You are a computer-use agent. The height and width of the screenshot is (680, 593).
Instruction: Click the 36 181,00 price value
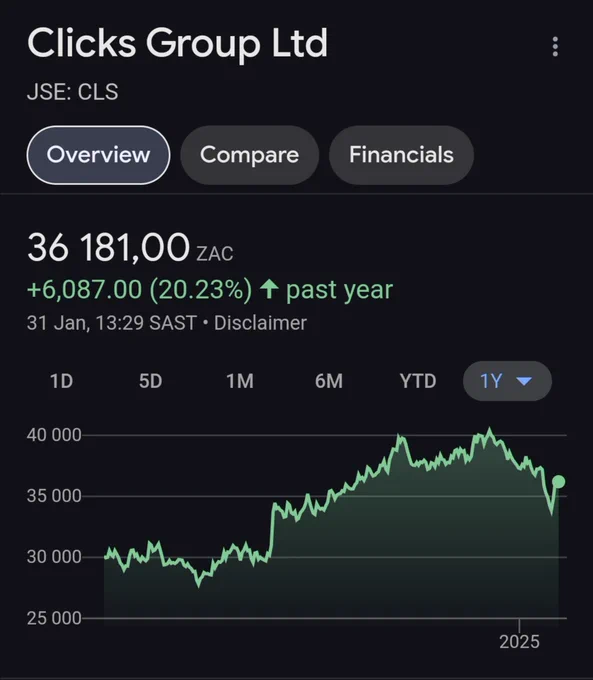pyautogui.click(x=108, y=247)
